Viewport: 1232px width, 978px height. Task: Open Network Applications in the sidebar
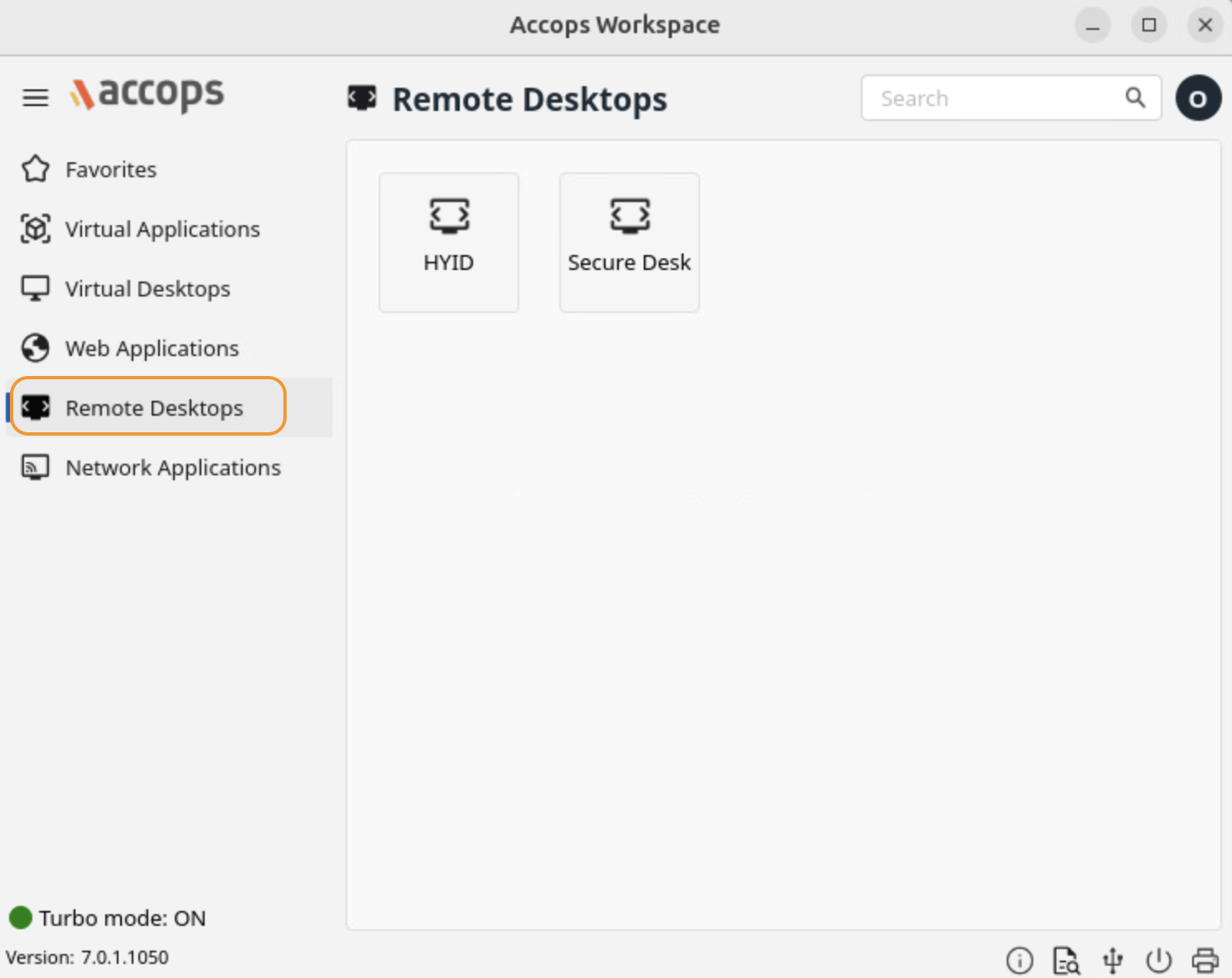tap(172, 468)
